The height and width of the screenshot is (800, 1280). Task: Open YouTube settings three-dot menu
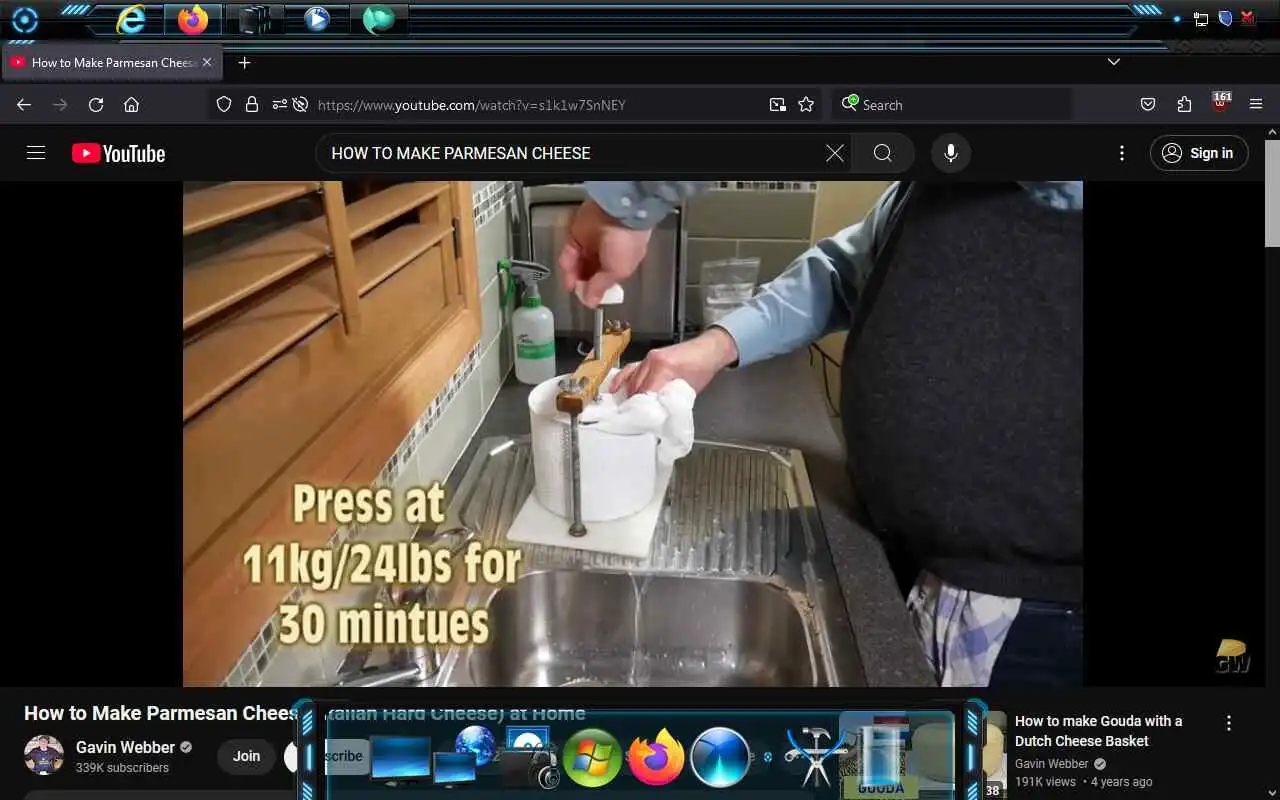click(x=1122, y=153)
